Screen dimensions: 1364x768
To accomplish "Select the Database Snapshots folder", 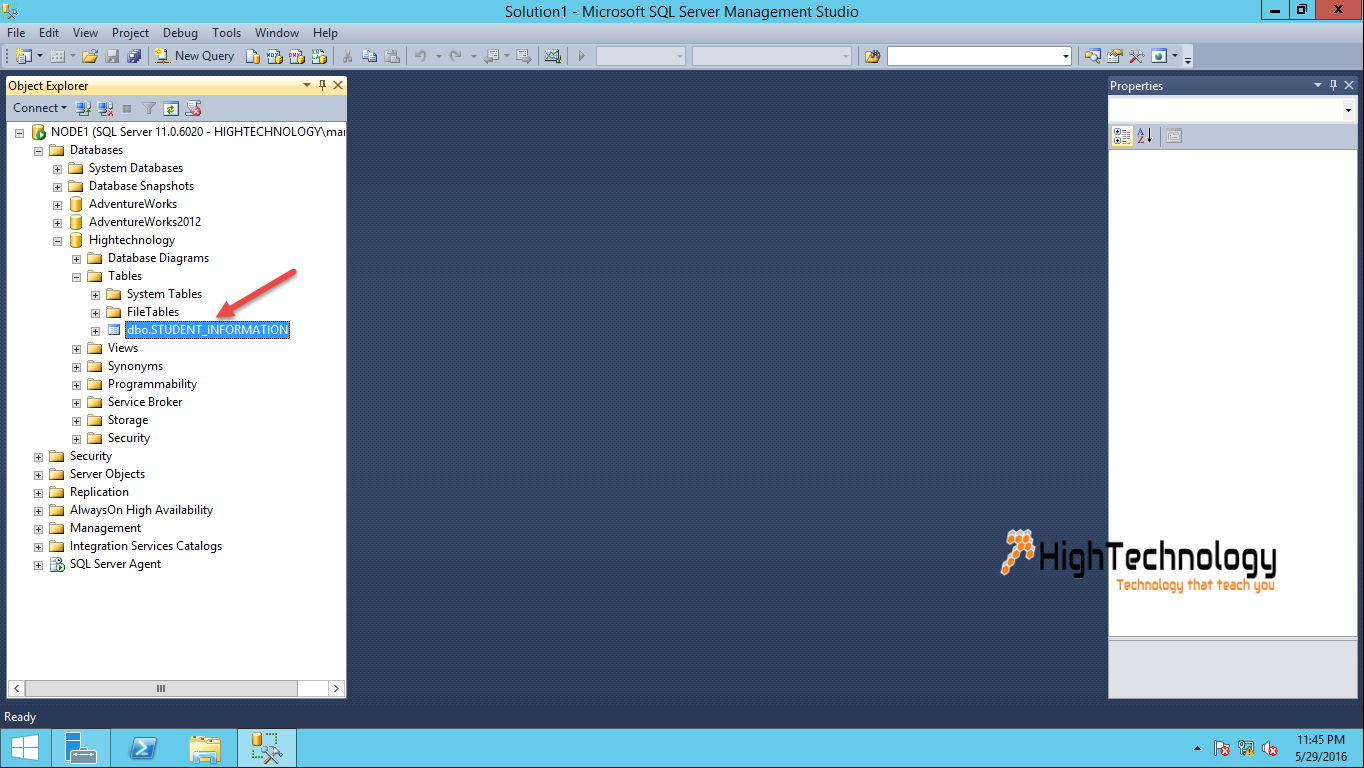I will click(141, 186).
